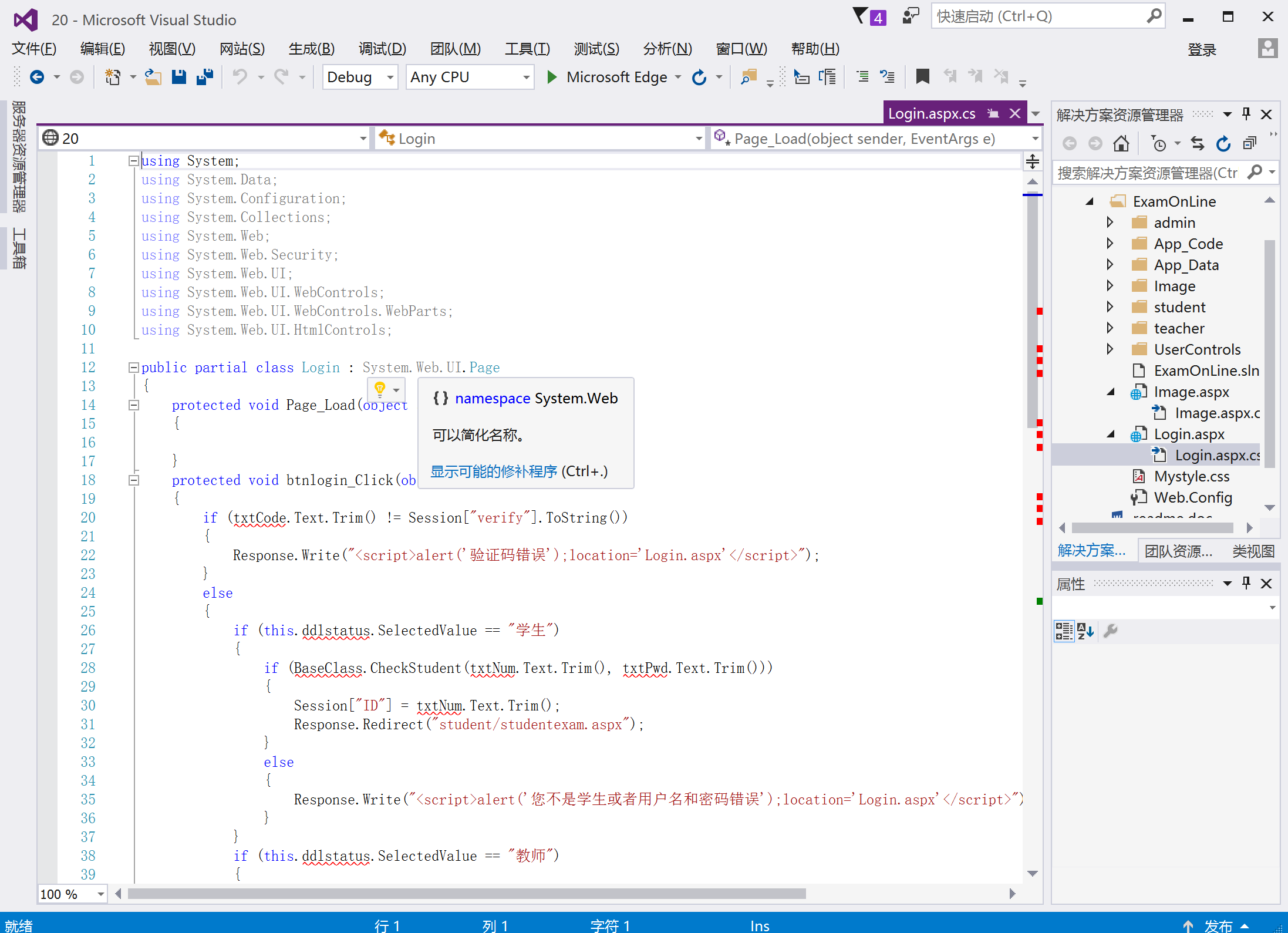The width and height of the screenshot is (1288, 933).
Task: Click the 登录 sign-in button
Action: click(x=1202, y=50)
